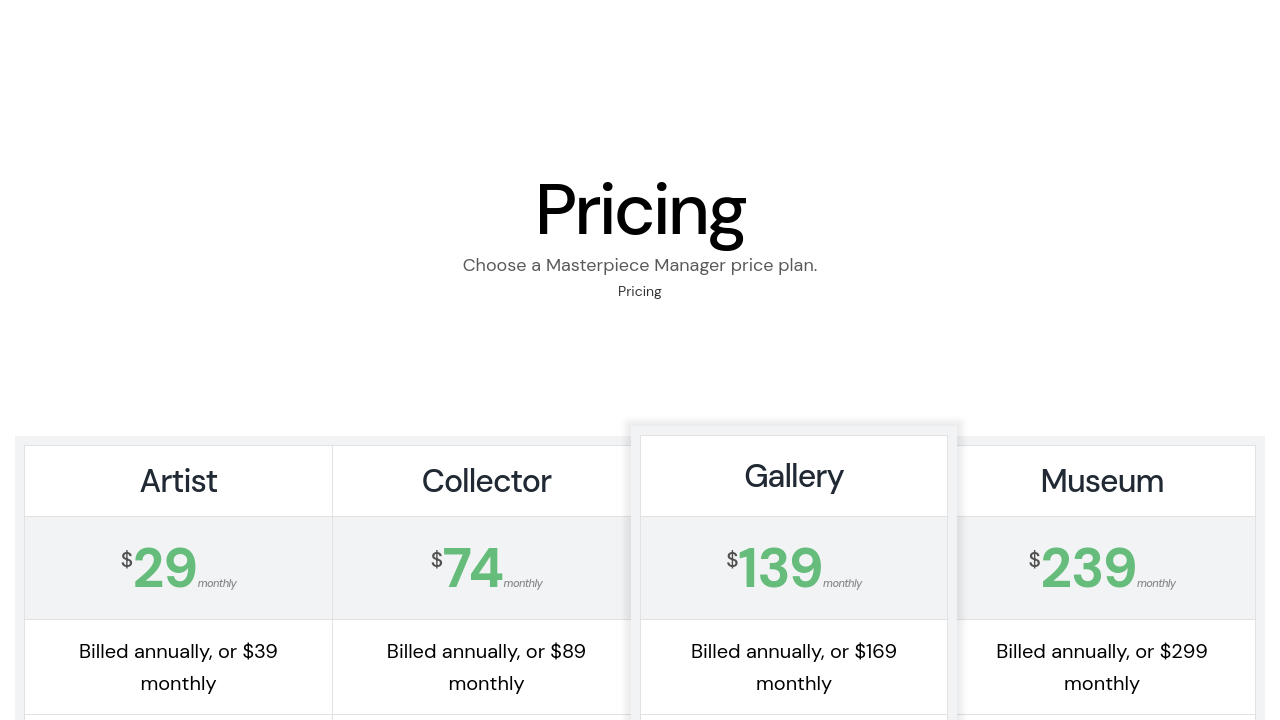Click the monthly label under Gallery price
Image resolution: width=1280 pixels, height=720 pixels.
tap(842, 584)
